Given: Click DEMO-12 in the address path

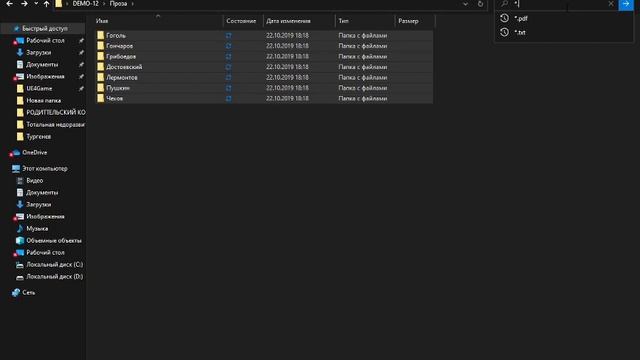Looking at the screenshot, I should coord(86,4).
